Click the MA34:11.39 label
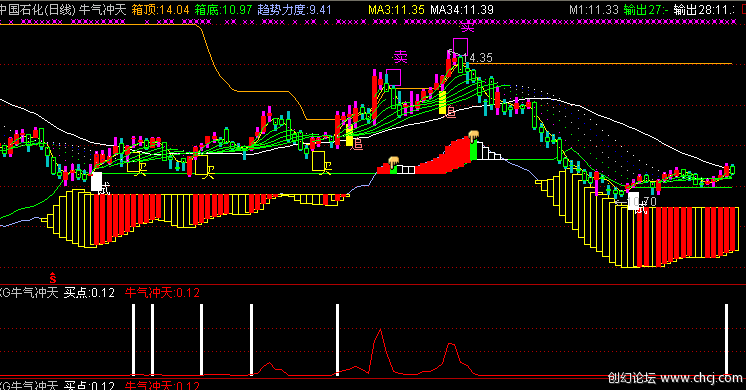 [462, 10]
